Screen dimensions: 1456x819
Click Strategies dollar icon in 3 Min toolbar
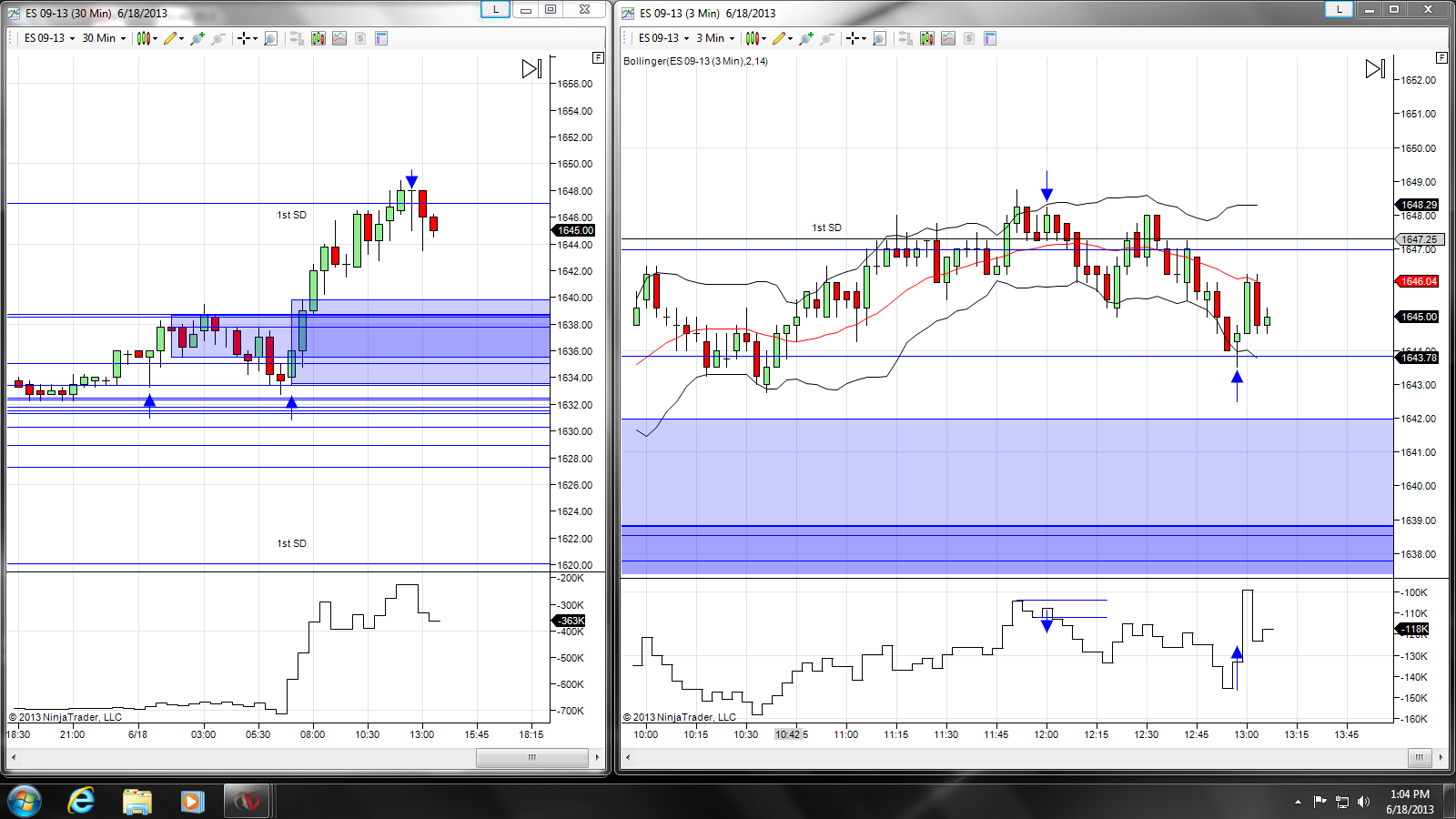click(x=969, y=38)
